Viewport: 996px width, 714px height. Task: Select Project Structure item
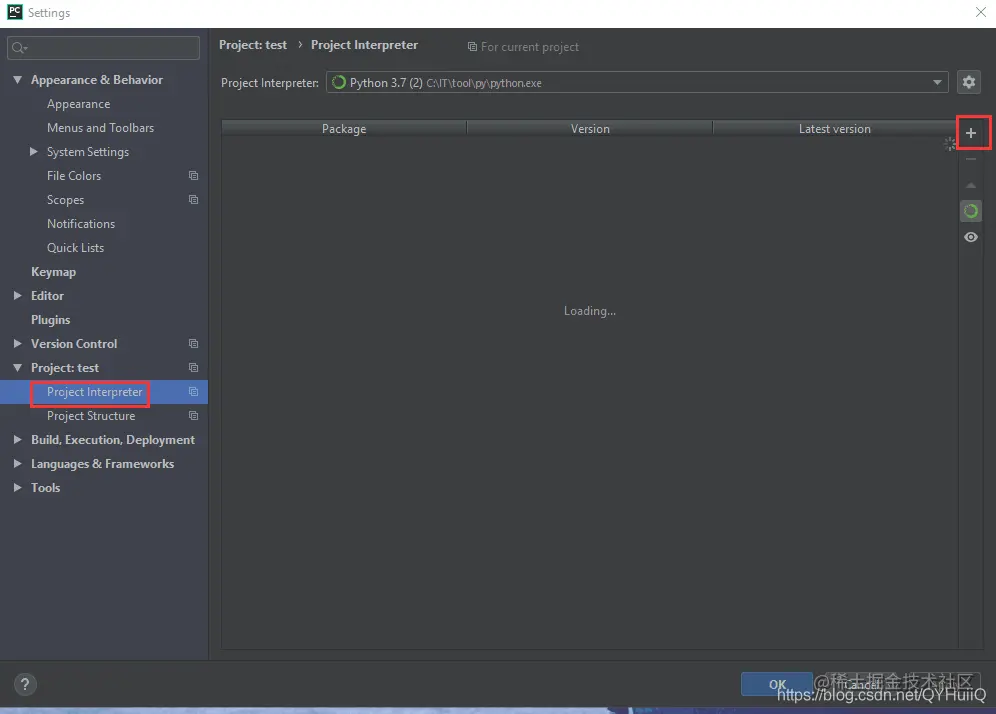[91, 415]
